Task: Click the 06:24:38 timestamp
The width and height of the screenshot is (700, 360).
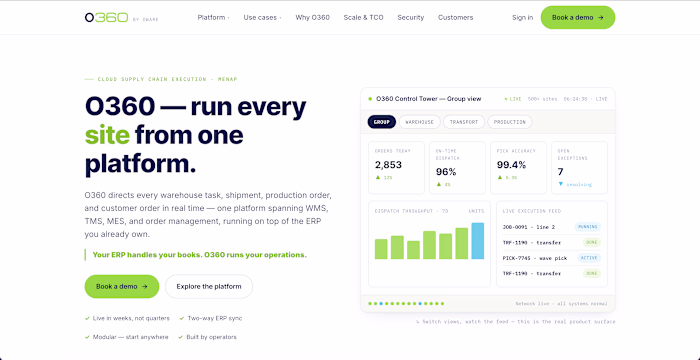Action: (575, 99)
